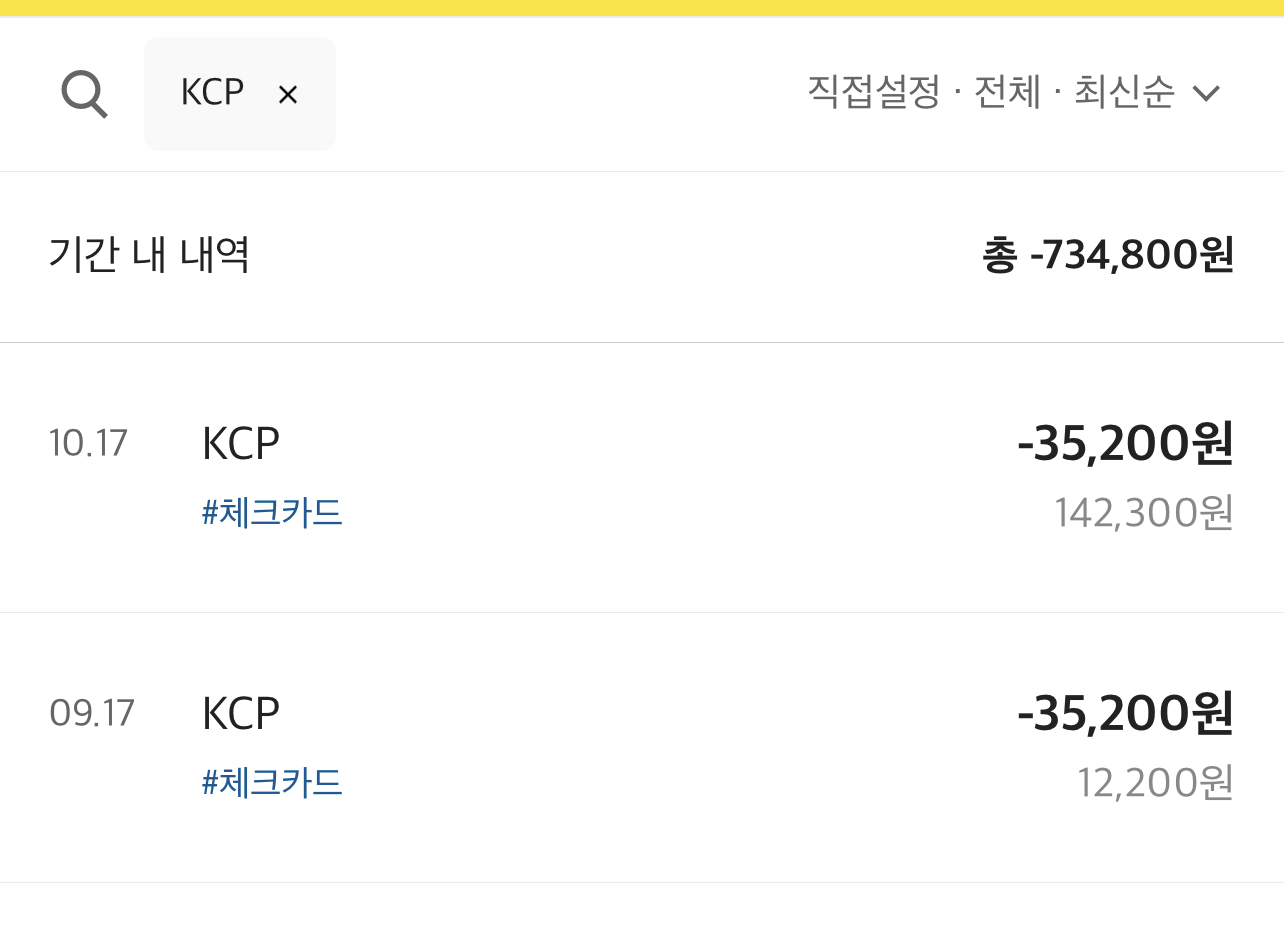The height and width of the screenshot is (935, 1284).
Task: Select the -35,200원 amount for 10.17
Action: pyautogui.click(x=1125, y=445)
